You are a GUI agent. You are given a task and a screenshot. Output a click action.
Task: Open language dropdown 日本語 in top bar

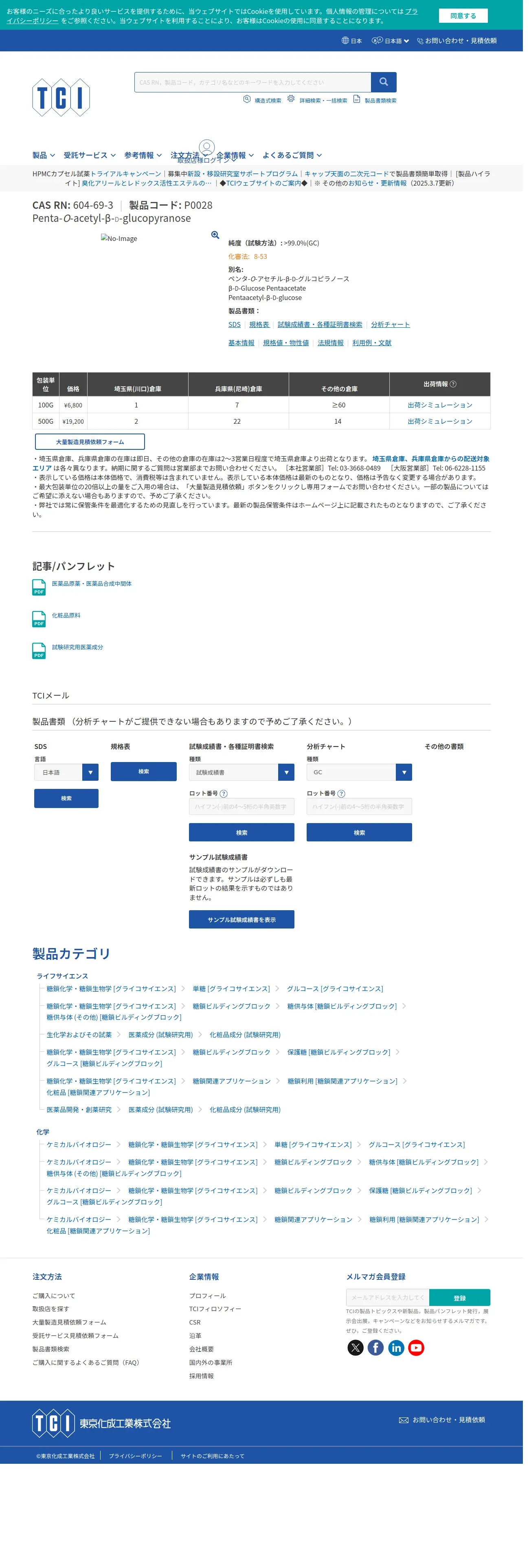tap(391, 41)
